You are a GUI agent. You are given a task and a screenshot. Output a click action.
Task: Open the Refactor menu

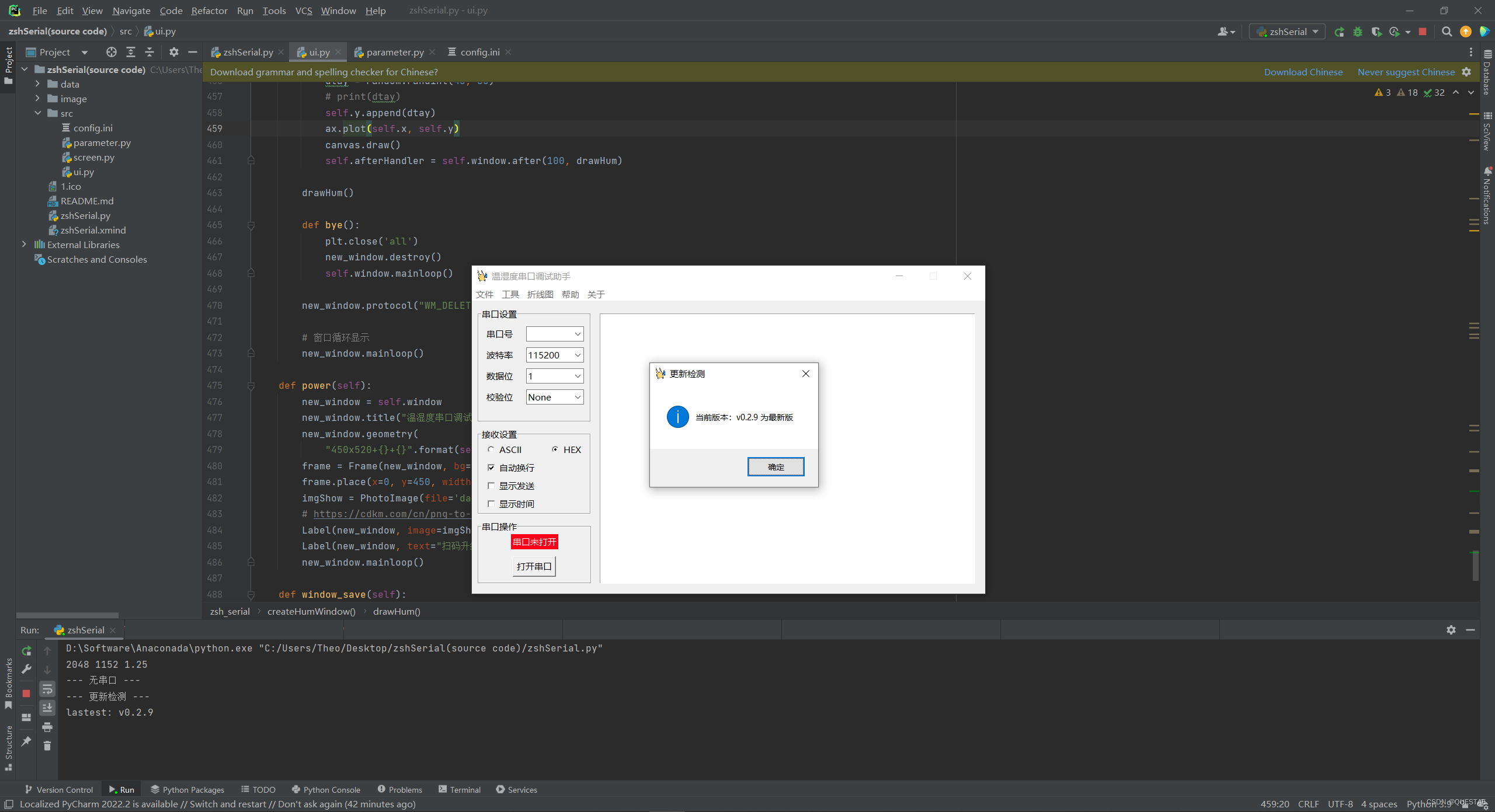click(209, 11)
